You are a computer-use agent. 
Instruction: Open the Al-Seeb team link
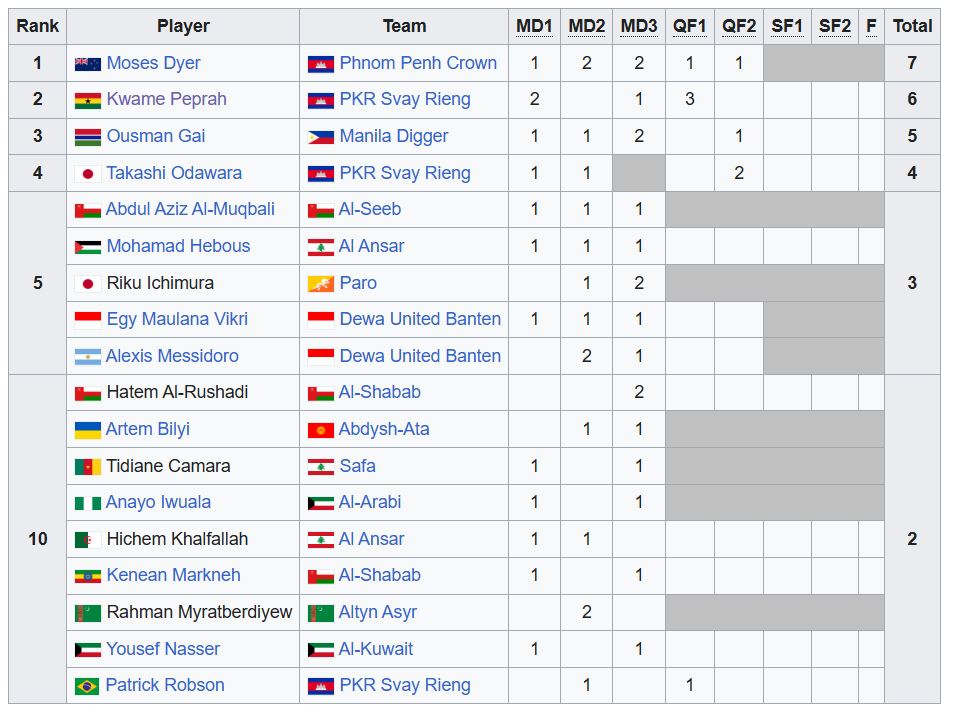tap(370, 209)
